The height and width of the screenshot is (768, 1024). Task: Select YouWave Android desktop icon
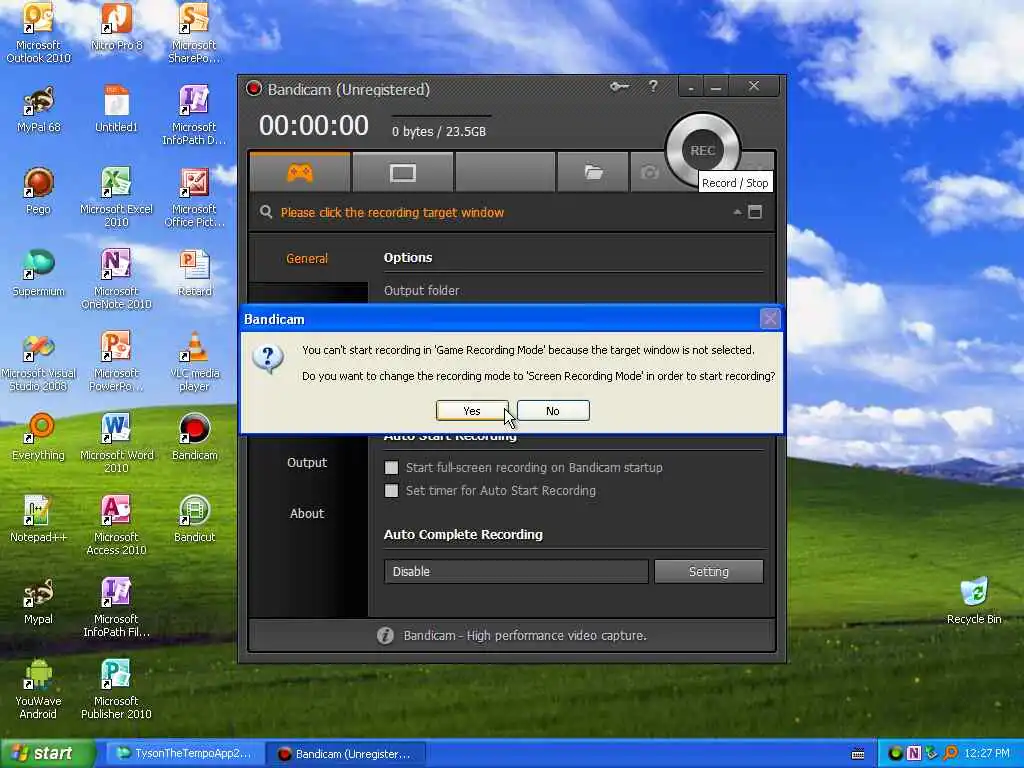pyautogui.click(x=38, y=690)
